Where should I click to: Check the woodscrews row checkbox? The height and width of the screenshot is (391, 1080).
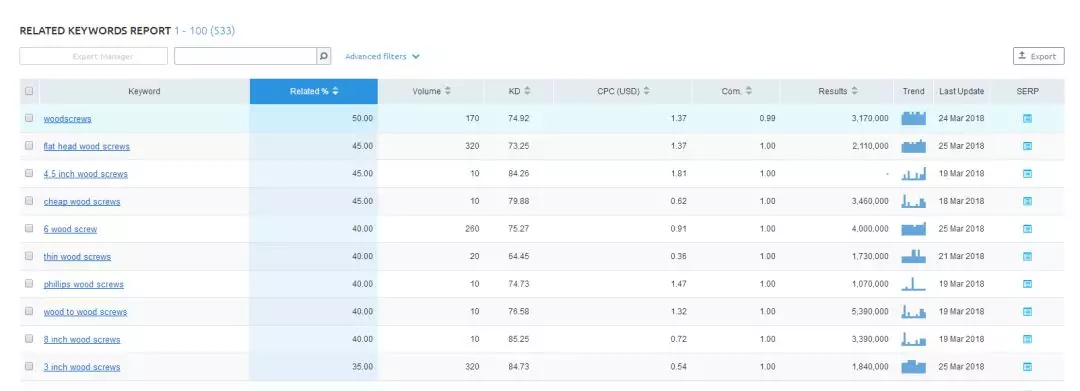click(29, 118)
